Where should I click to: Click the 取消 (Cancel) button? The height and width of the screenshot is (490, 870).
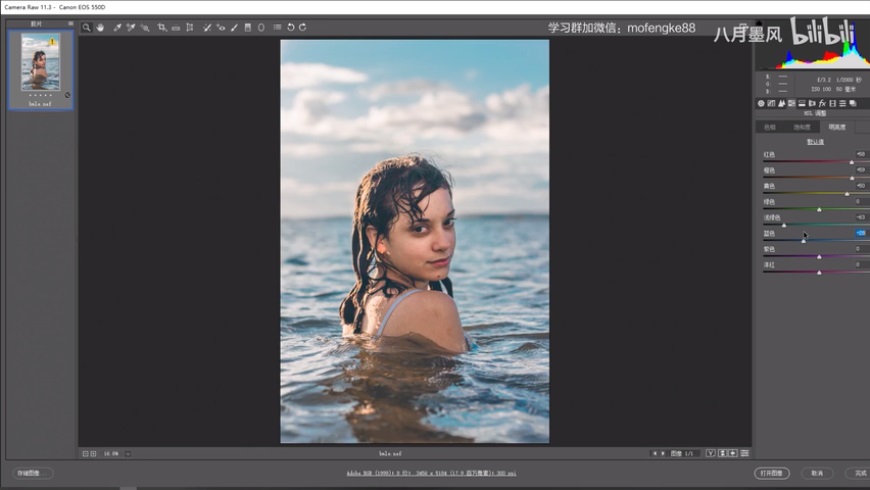pos(818,473)
